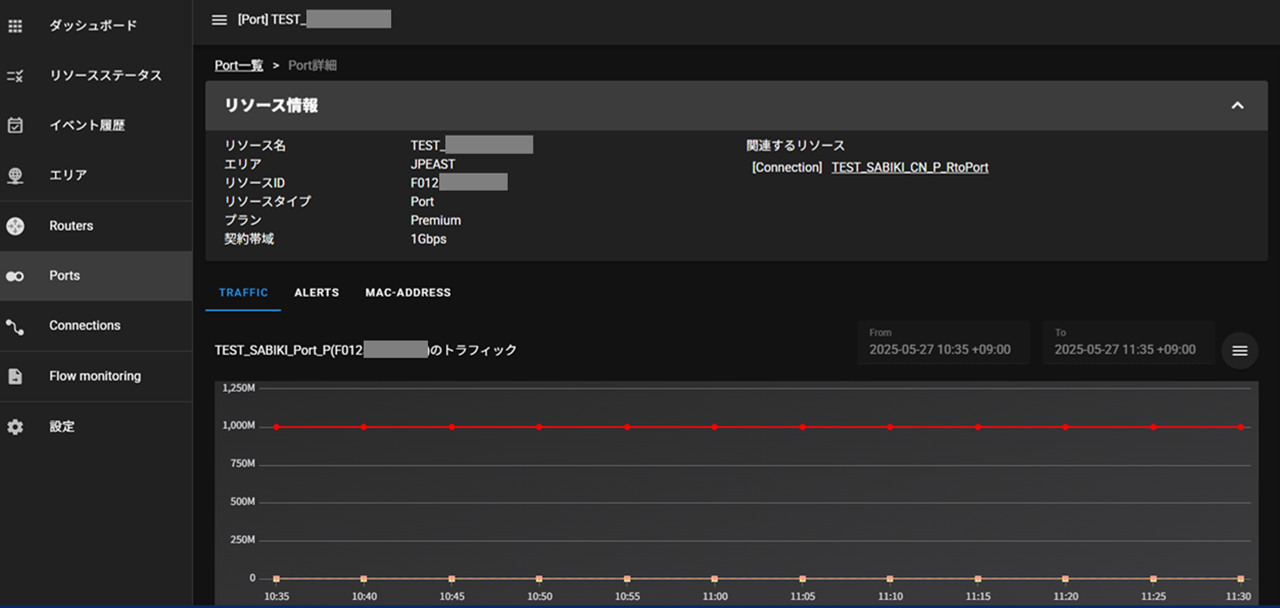The image size is (1280, 608).
Task: Collapse the リソース情報 panel
Action: click(x=1237, y=106)
